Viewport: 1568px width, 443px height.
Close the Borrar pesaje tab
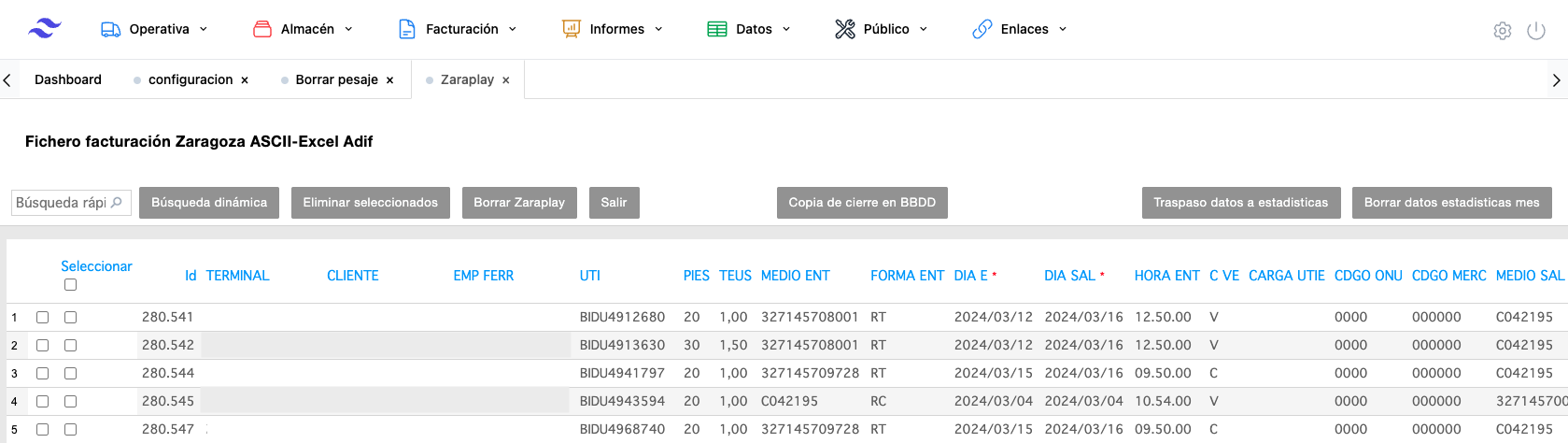pos(390,80)
